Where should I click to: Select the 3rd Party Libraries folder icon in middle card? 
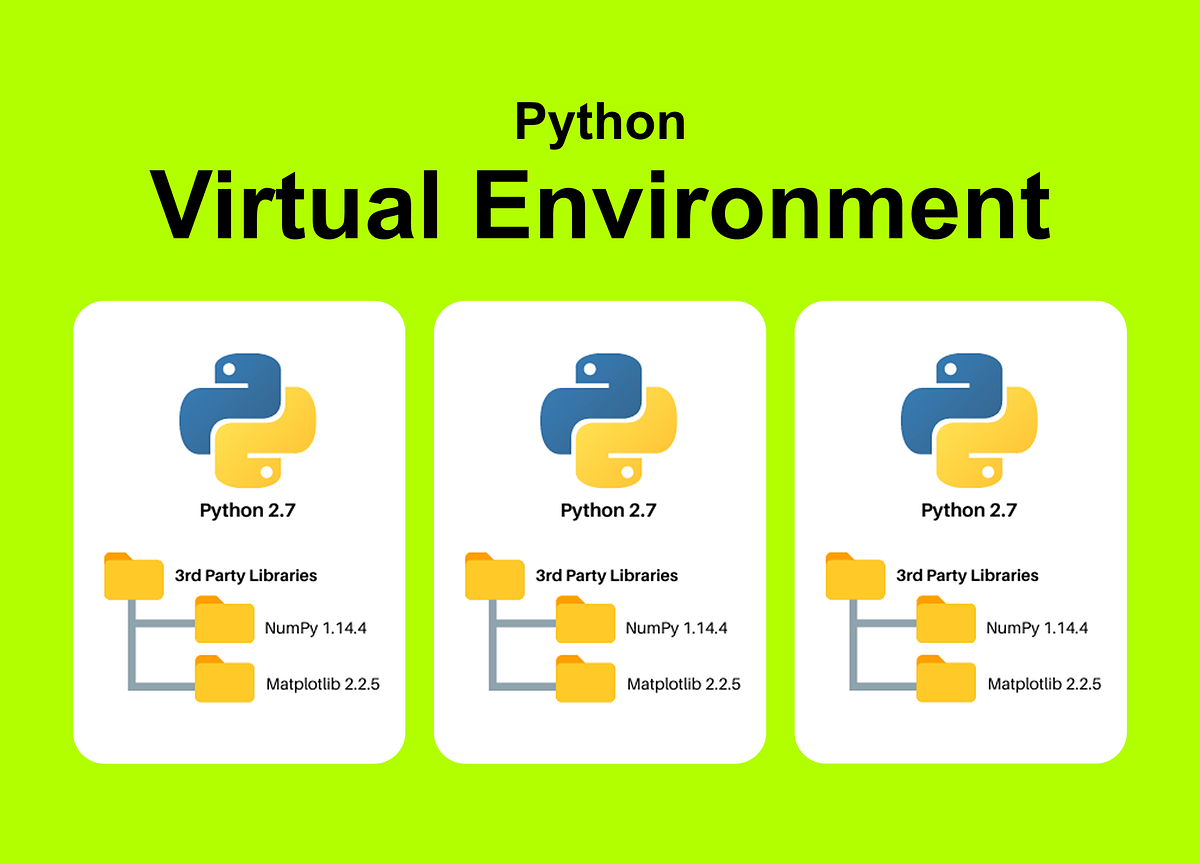click(495, 576)
